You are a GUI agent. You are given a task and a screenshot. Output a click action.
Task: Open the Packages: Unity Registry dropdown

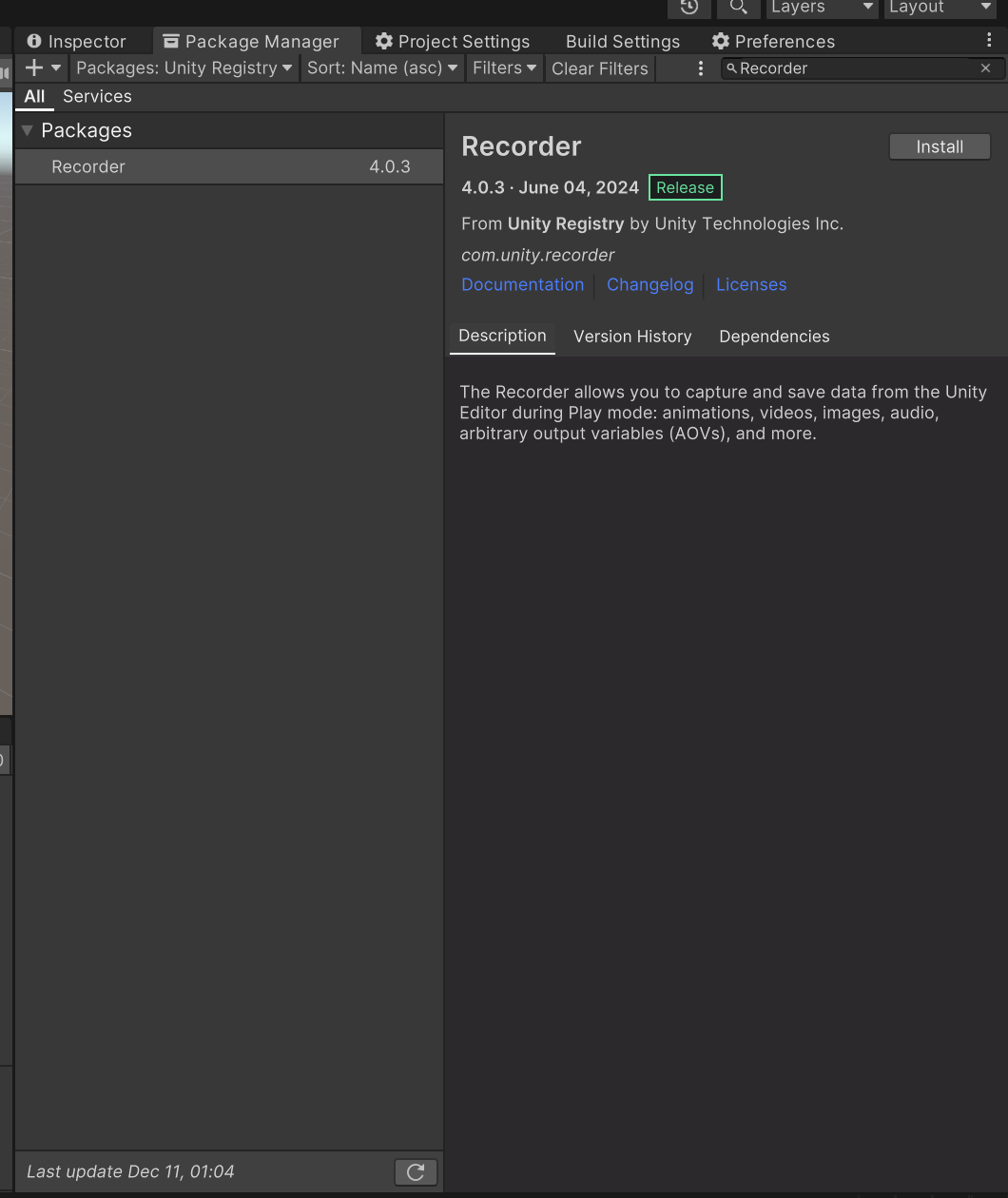[x=183, y=68]
